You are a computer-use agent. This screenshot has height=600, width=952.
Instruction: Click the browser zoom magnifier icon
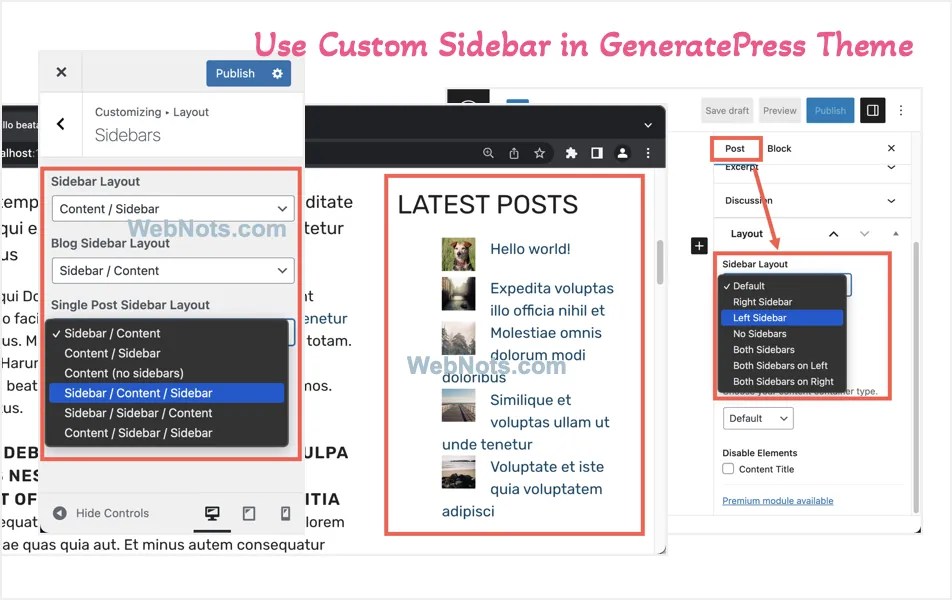pos(488,153)
